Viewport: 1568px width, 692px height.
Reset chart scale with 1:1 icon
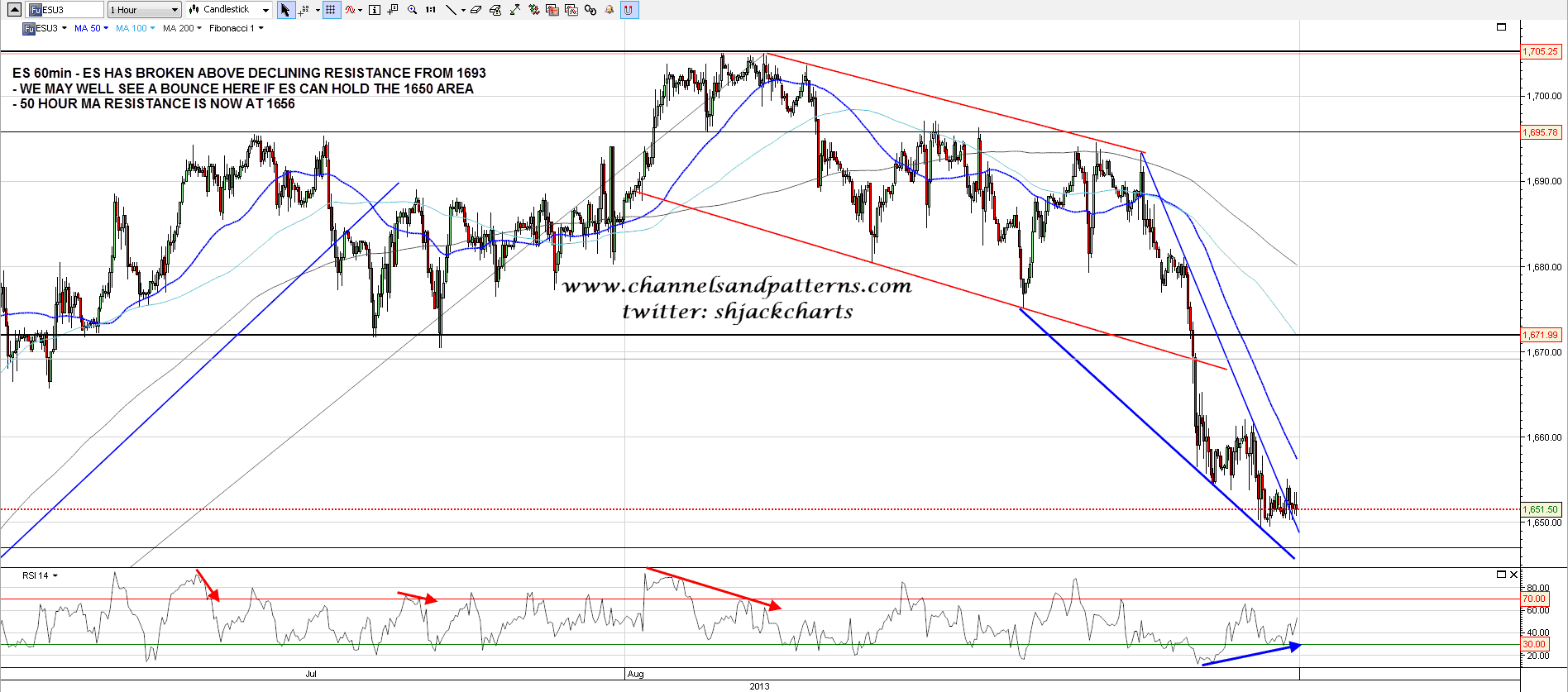tap(431, 10)
